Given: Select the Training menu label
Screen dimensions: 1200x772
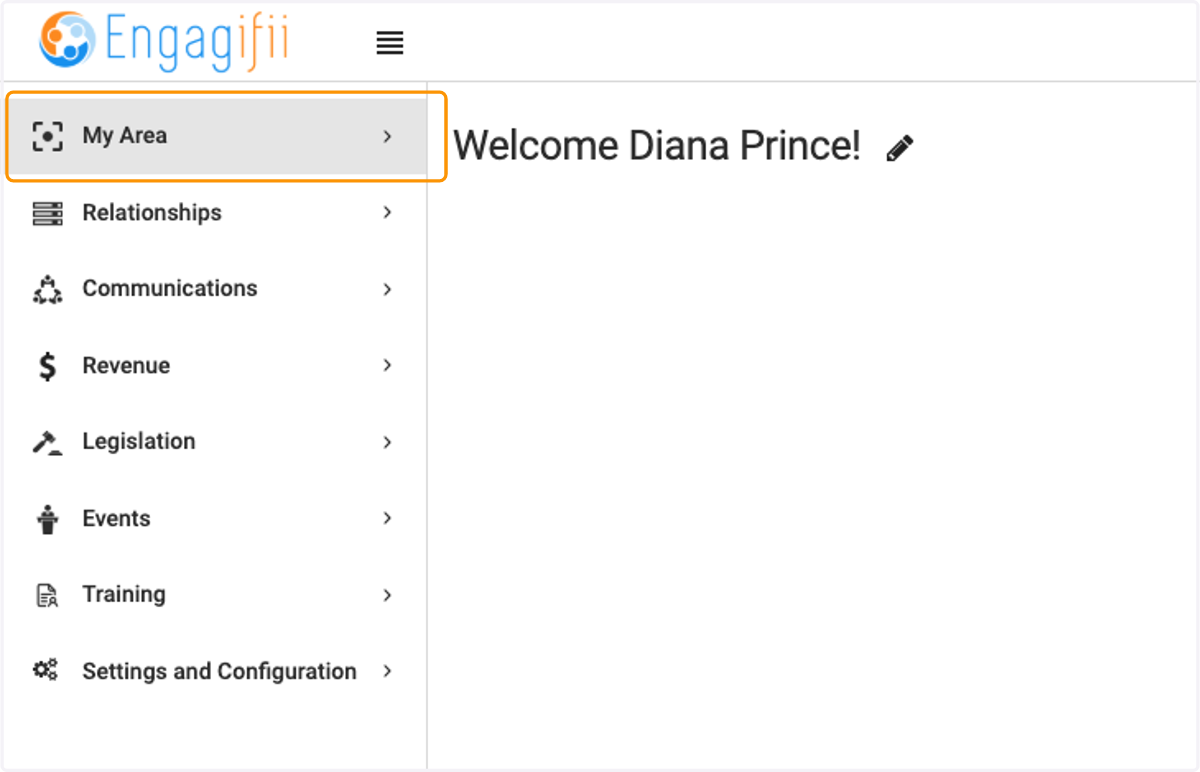Looking at the screenshot, I should click(x=124, y=595).
